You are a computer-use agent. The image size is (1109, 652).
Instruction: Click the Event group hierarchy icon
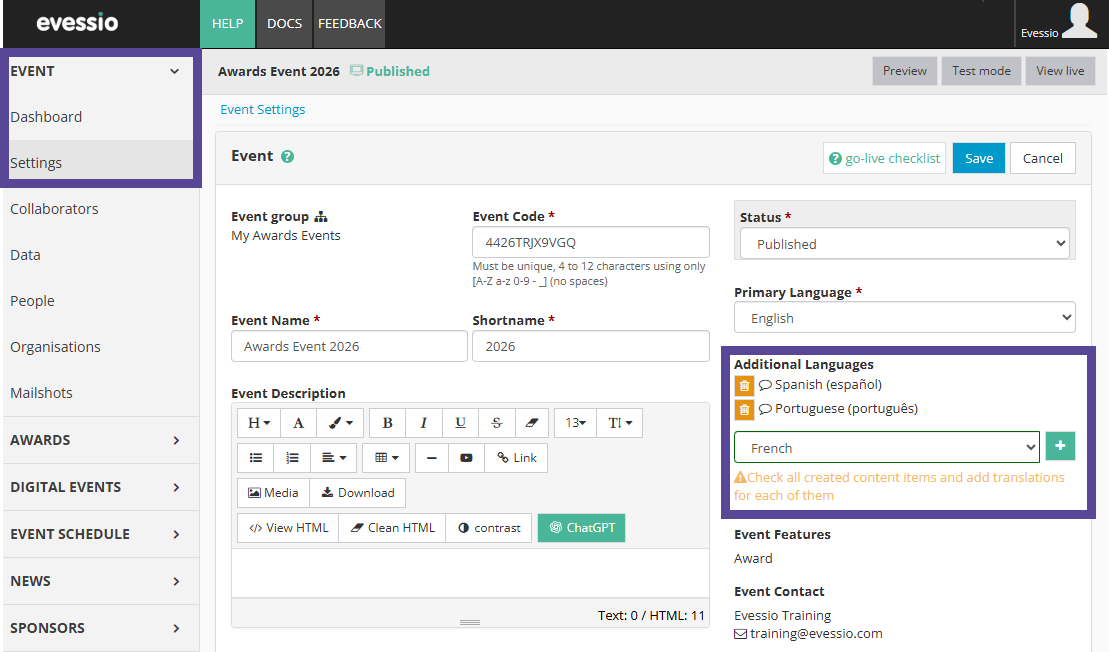click(321, 216)
